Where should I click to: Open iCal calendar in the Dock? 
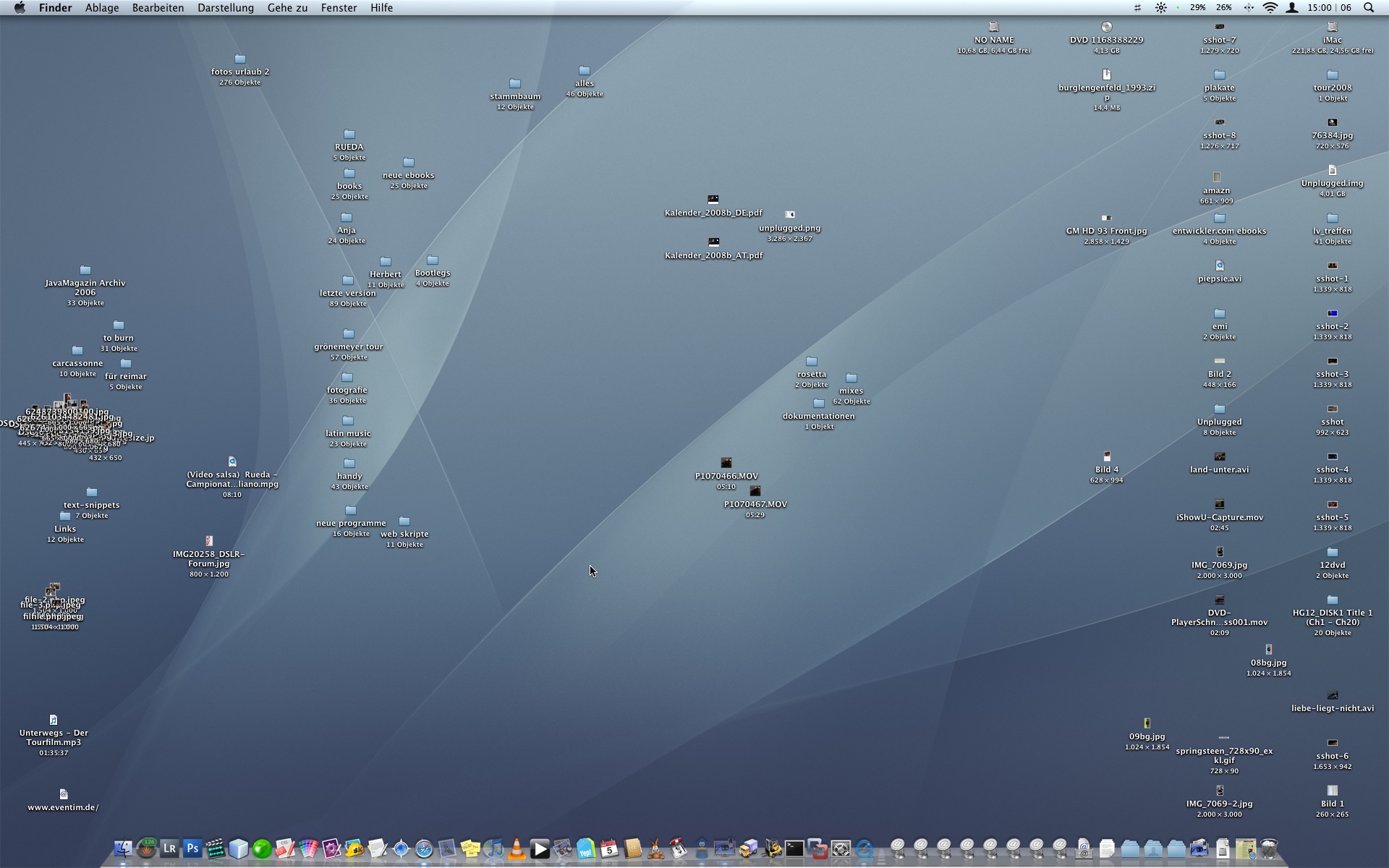click(x=609, y=848)
